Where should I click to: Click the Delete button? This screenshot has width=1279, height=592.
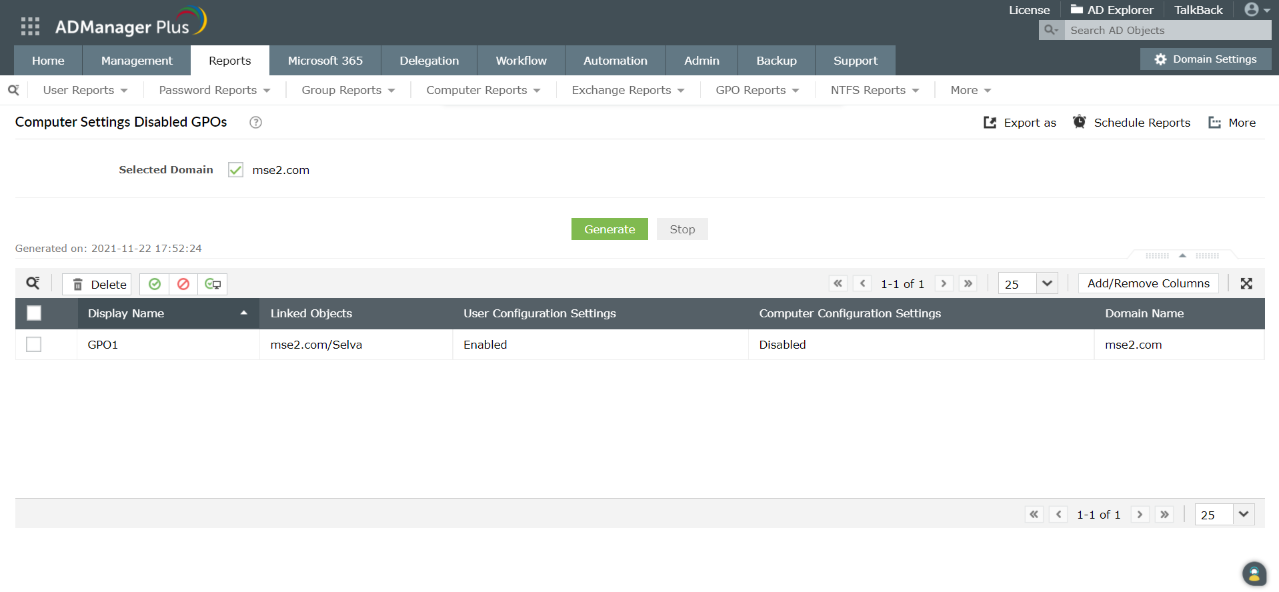[97, 284]
